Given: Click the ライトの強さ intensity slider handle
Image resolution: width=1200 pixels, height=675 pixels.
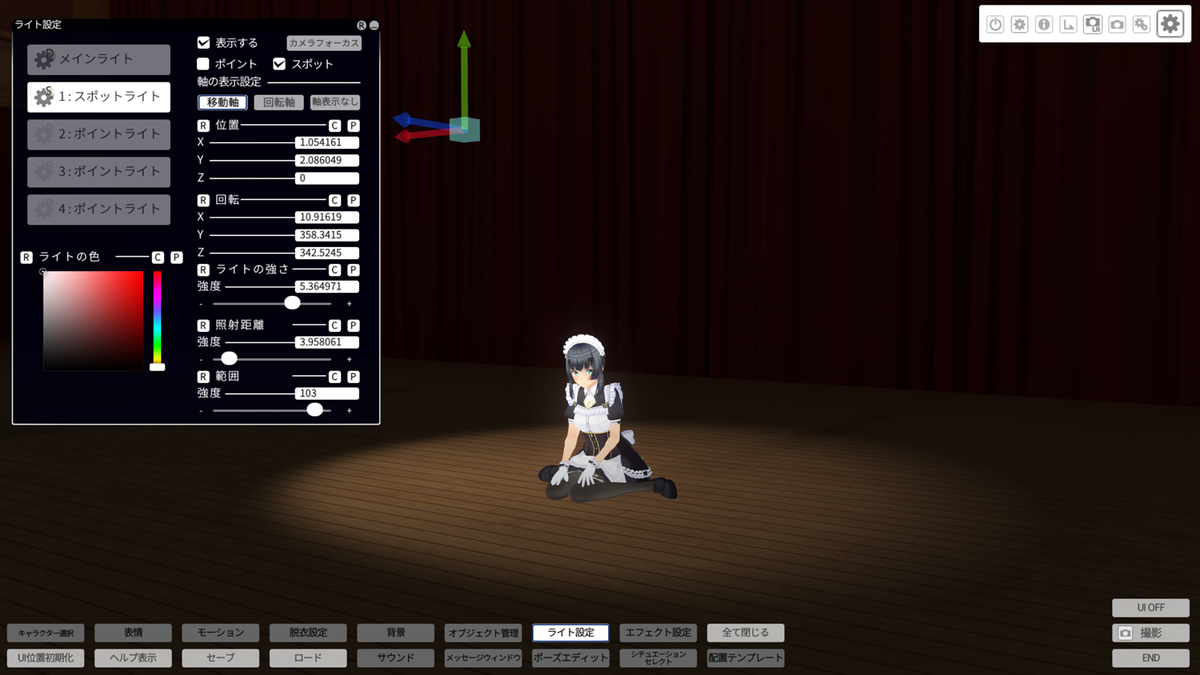Looking at the screenshot, I should (x=292, y=302).
